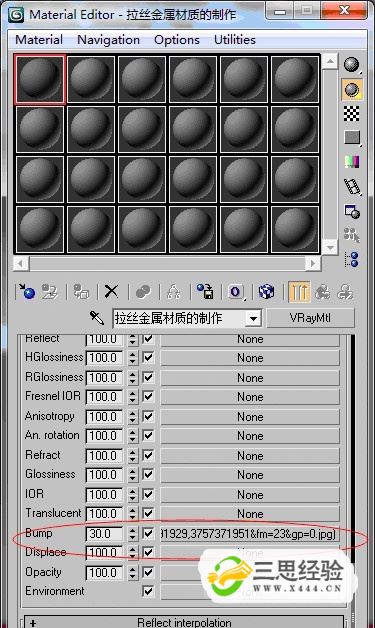Click the Reset Map/Mtl delete icon
Screen dimensions: 375x628
click(111, 292)
